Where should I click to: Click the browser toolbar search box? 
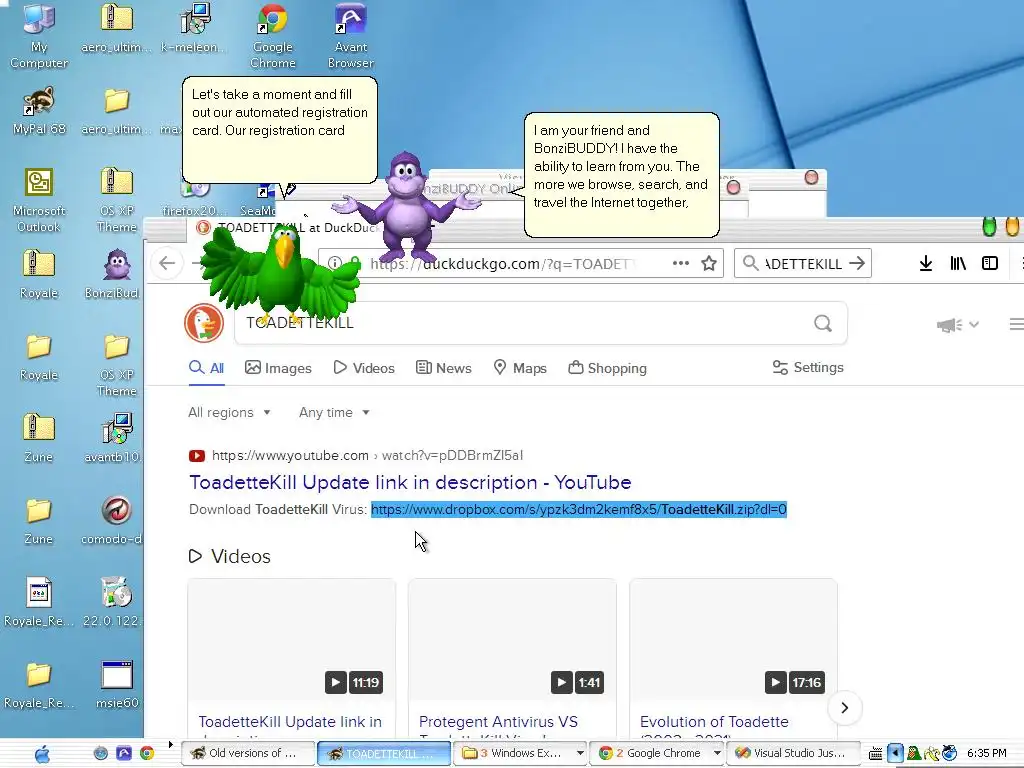pyautogui.click(x=803, y=263)
